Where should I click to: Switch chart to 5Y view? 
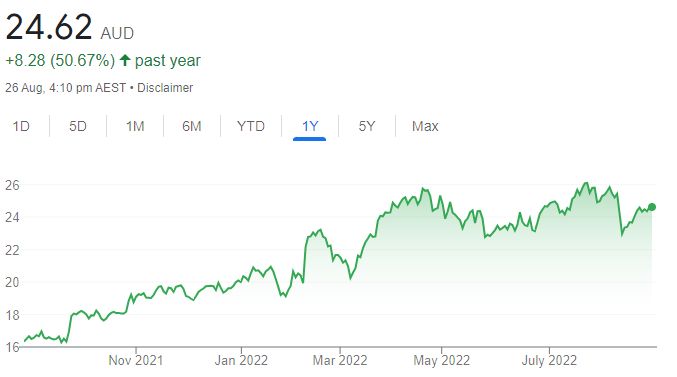(367, 126)
